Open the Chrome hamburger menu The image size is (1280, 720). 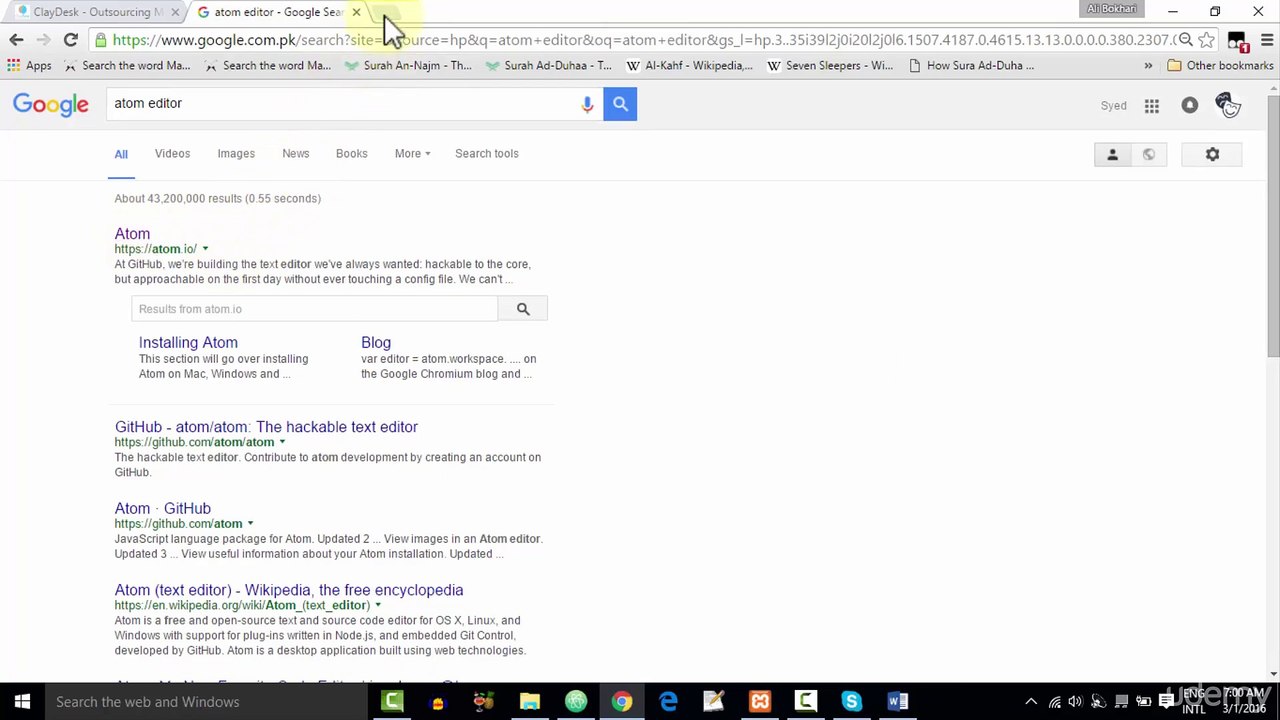point(1266,40)
